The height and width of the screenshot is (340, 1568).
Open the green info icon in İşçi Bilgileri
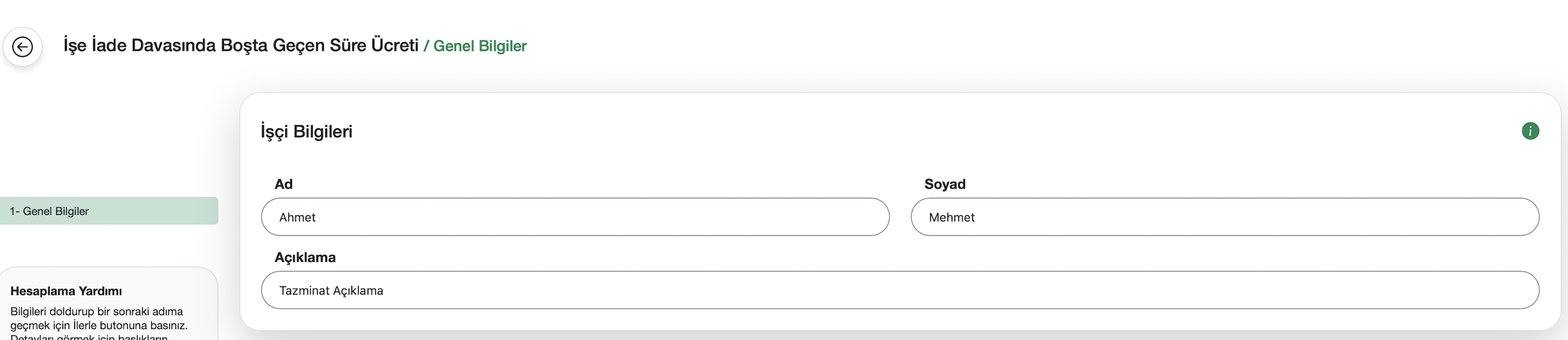1529,131
